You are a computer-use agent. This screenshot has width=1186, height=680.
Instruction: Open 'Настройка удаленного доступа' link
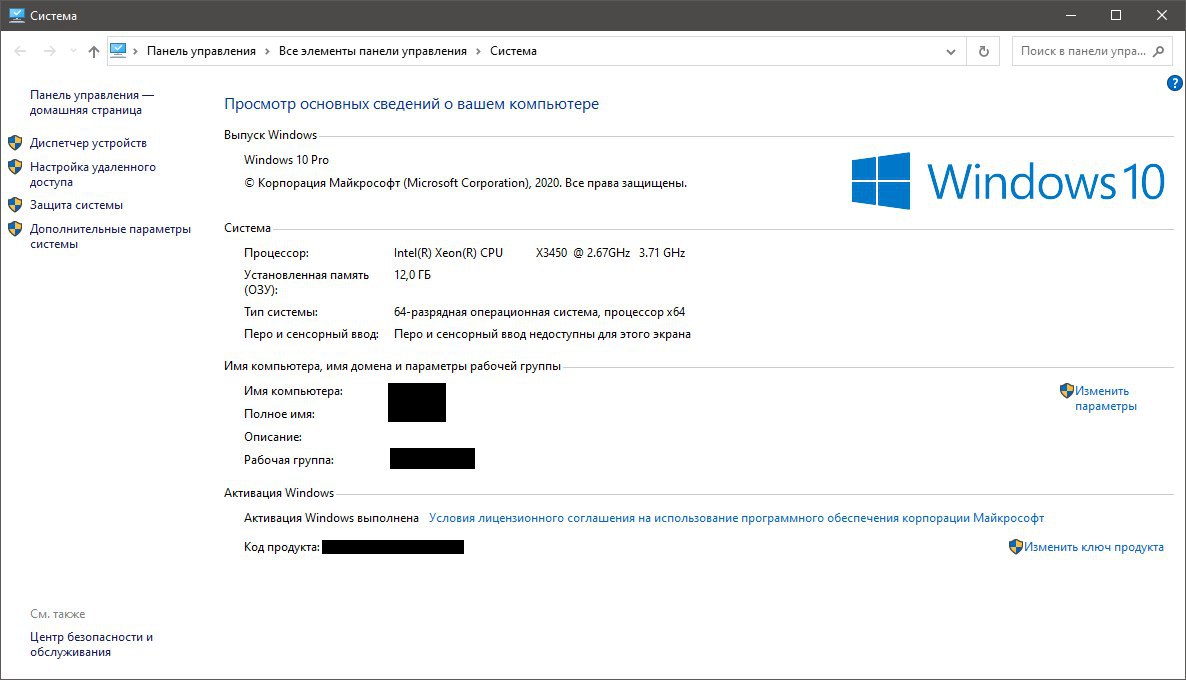click(92, 174)
